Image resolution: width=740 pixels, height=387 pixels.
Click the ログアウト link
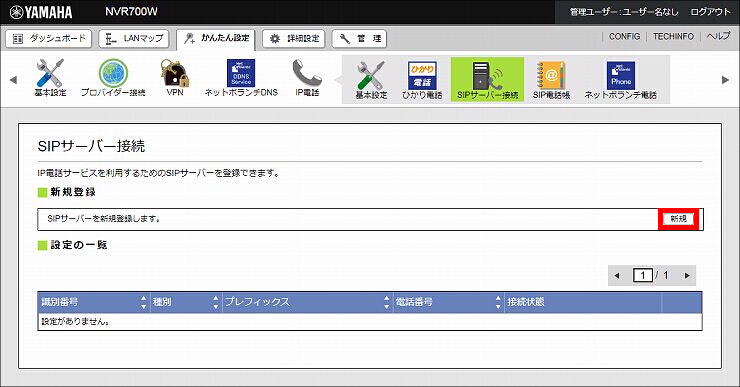[711, 12]
